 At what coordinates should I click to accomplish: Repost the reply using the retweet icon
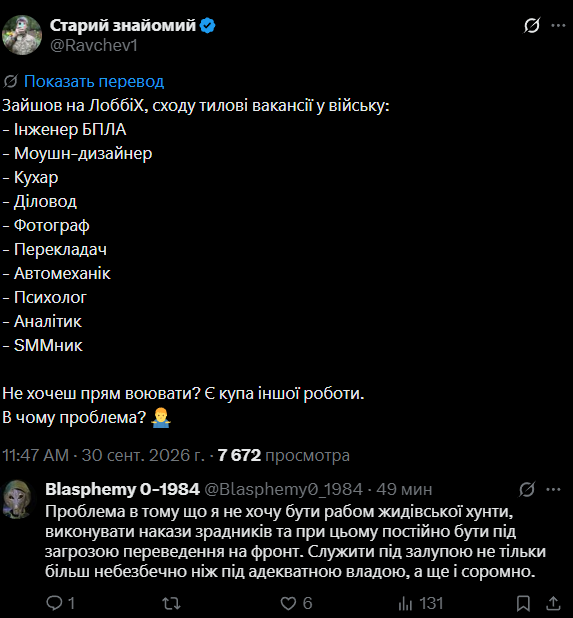click(x=171, y=603)
